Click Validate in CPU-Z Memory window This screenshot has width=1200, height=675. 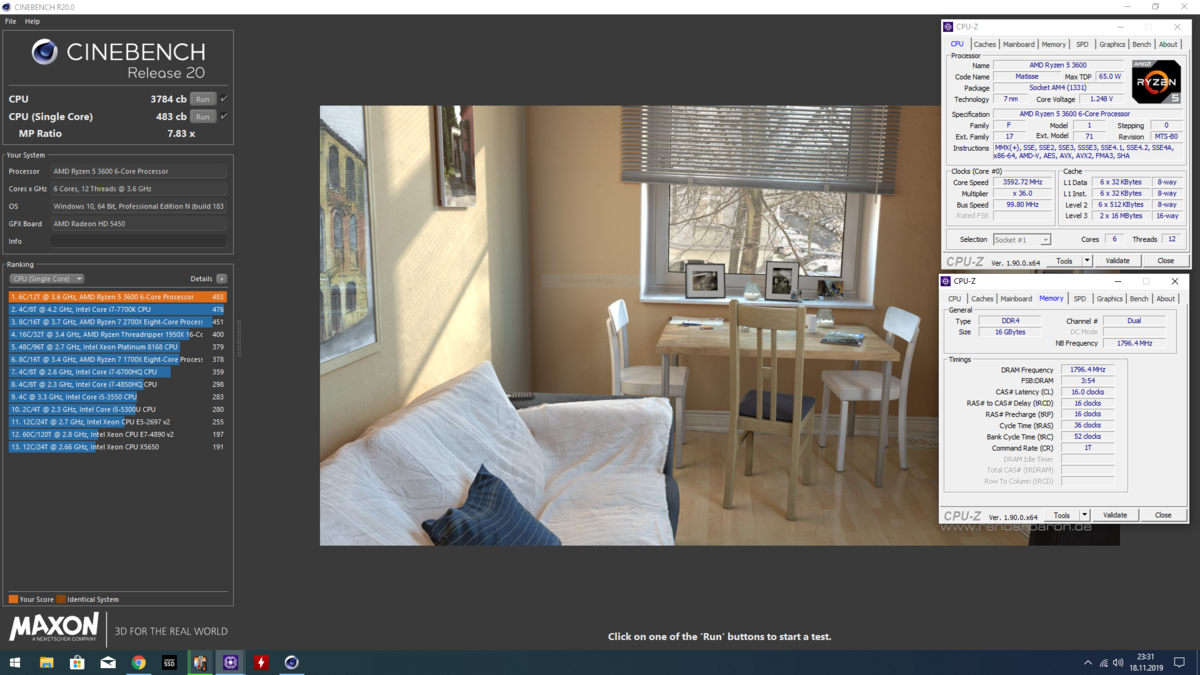(x=1115, y=515)
